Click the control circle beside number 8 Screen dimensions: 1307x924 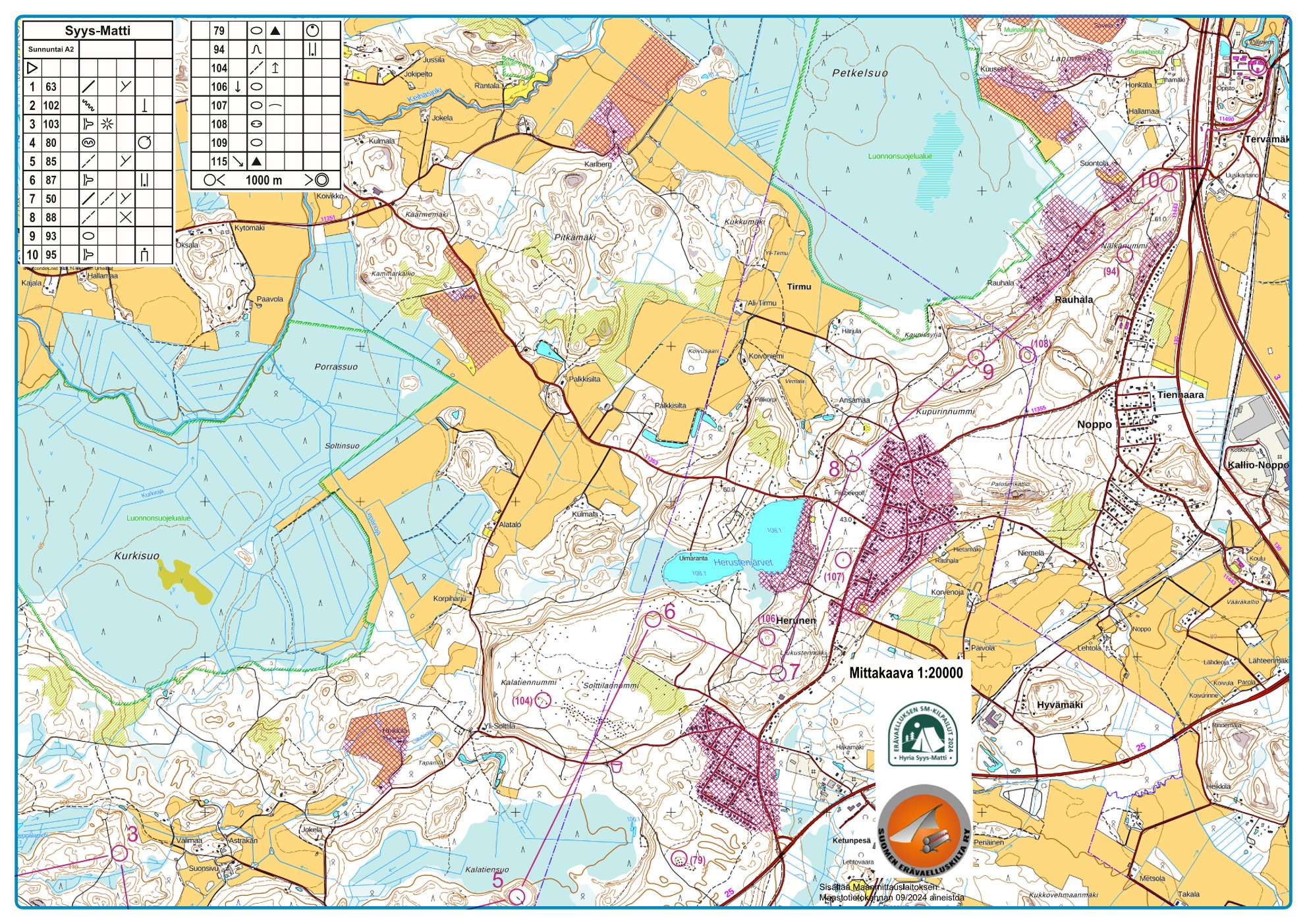852,464
